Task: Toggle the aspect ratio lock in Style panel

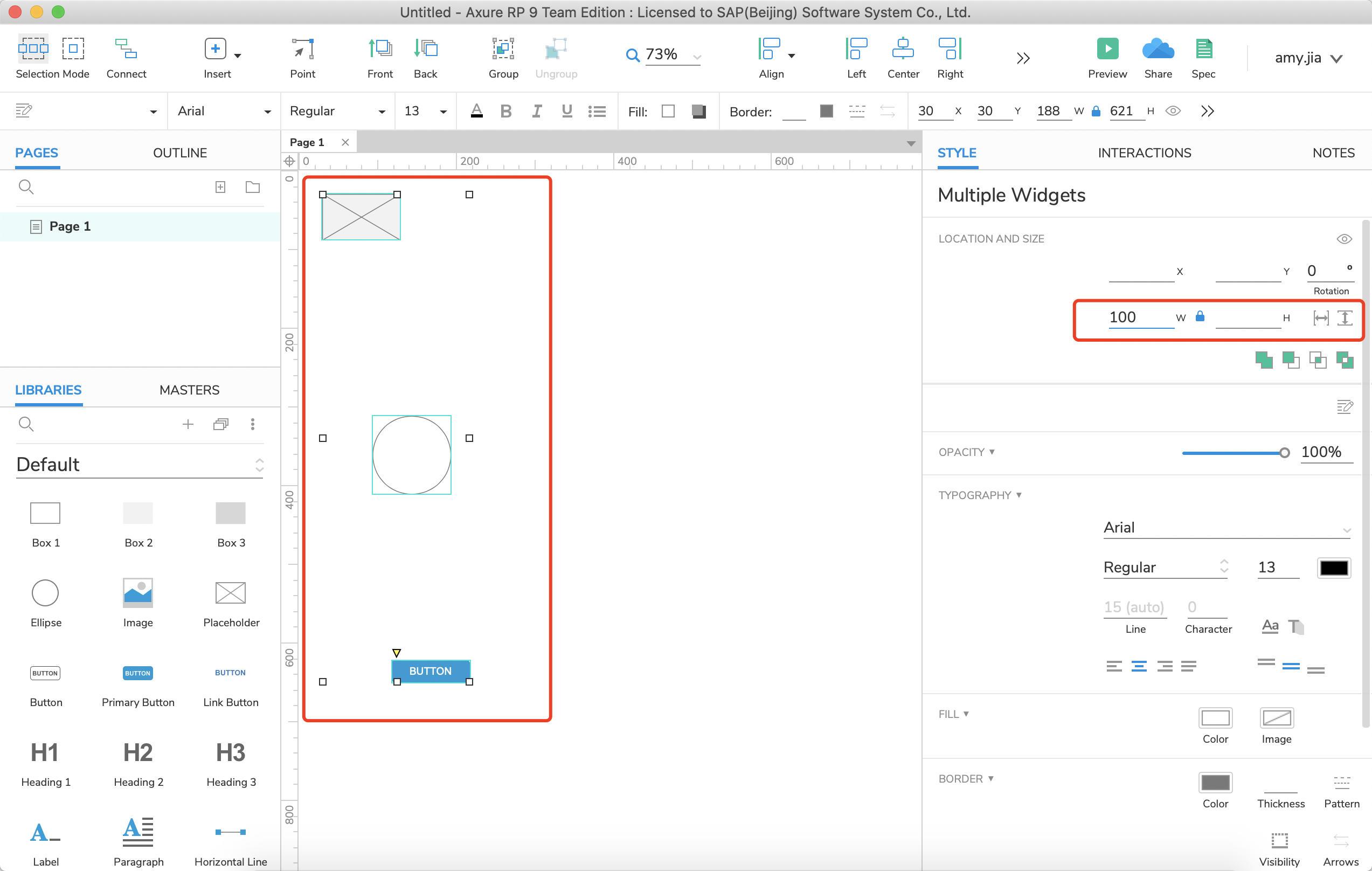Action: click(1200, 316)
